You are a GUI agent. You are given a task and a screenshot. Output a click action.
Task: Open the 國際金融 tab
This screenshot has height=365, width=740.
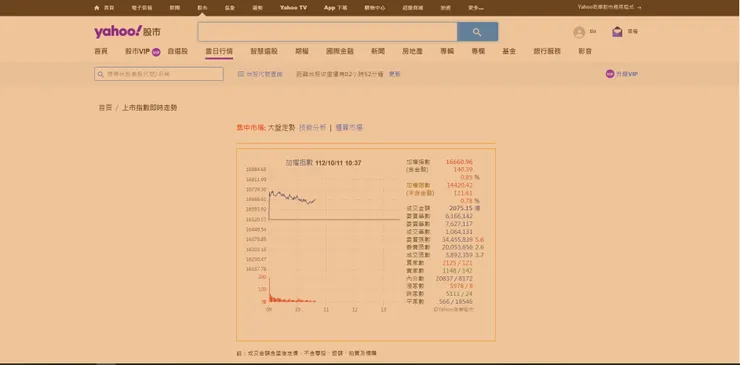[x=340, y=51]
